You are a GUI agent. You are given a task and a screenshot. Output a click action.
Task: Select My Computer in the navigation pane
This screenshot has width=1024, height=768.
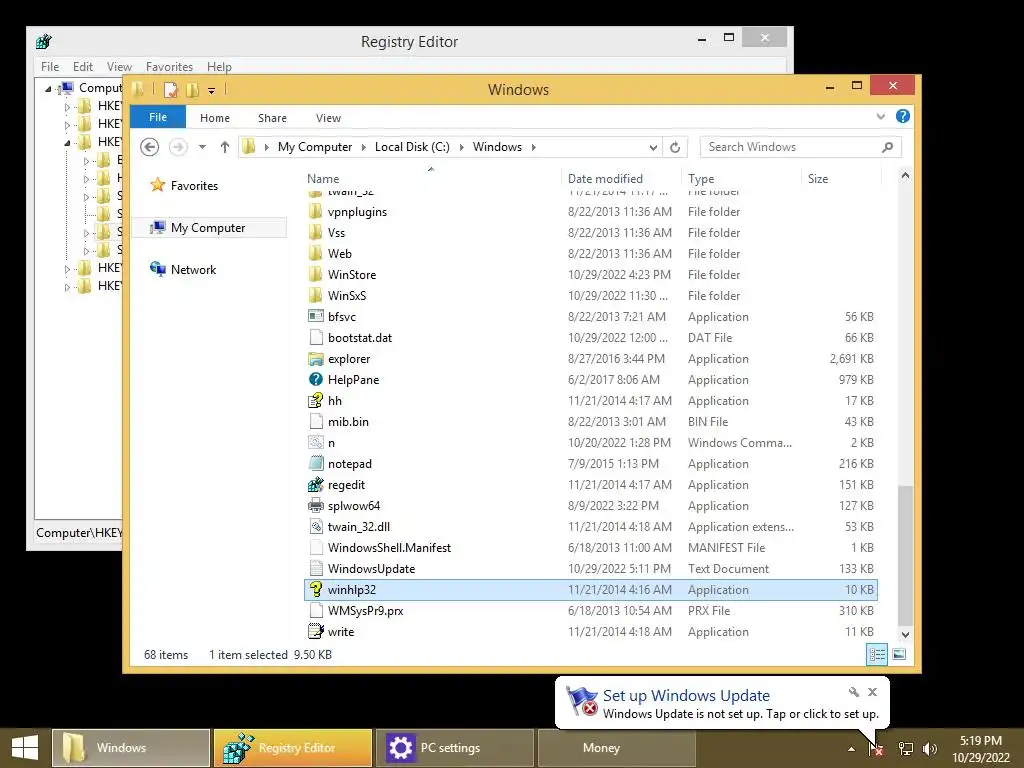point(209,227)
